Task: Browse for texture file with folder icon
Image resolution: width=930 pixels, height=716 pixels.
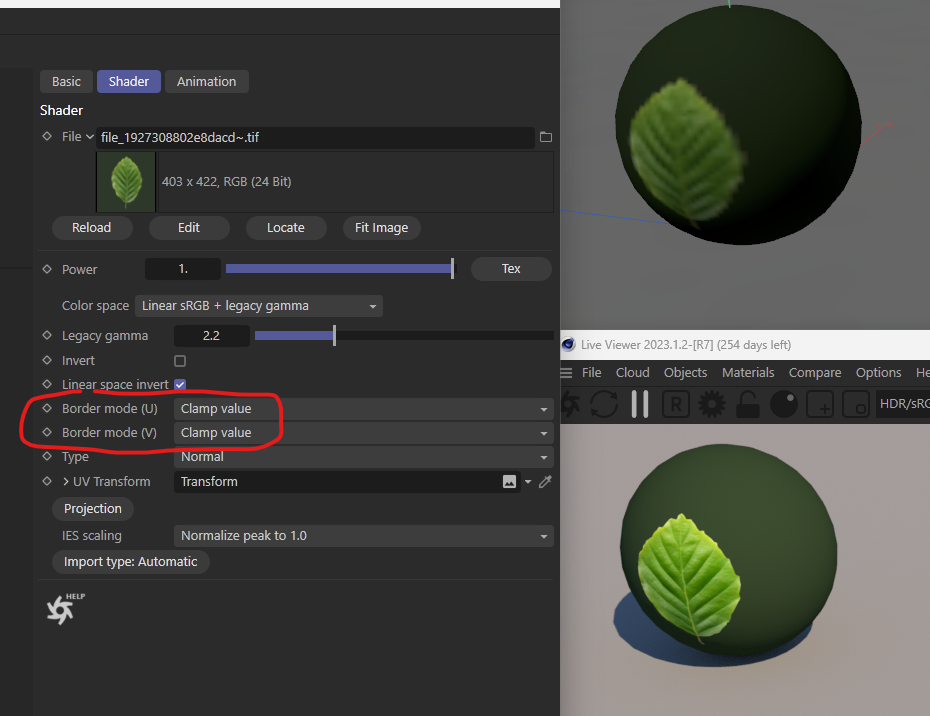Action: 546,138
